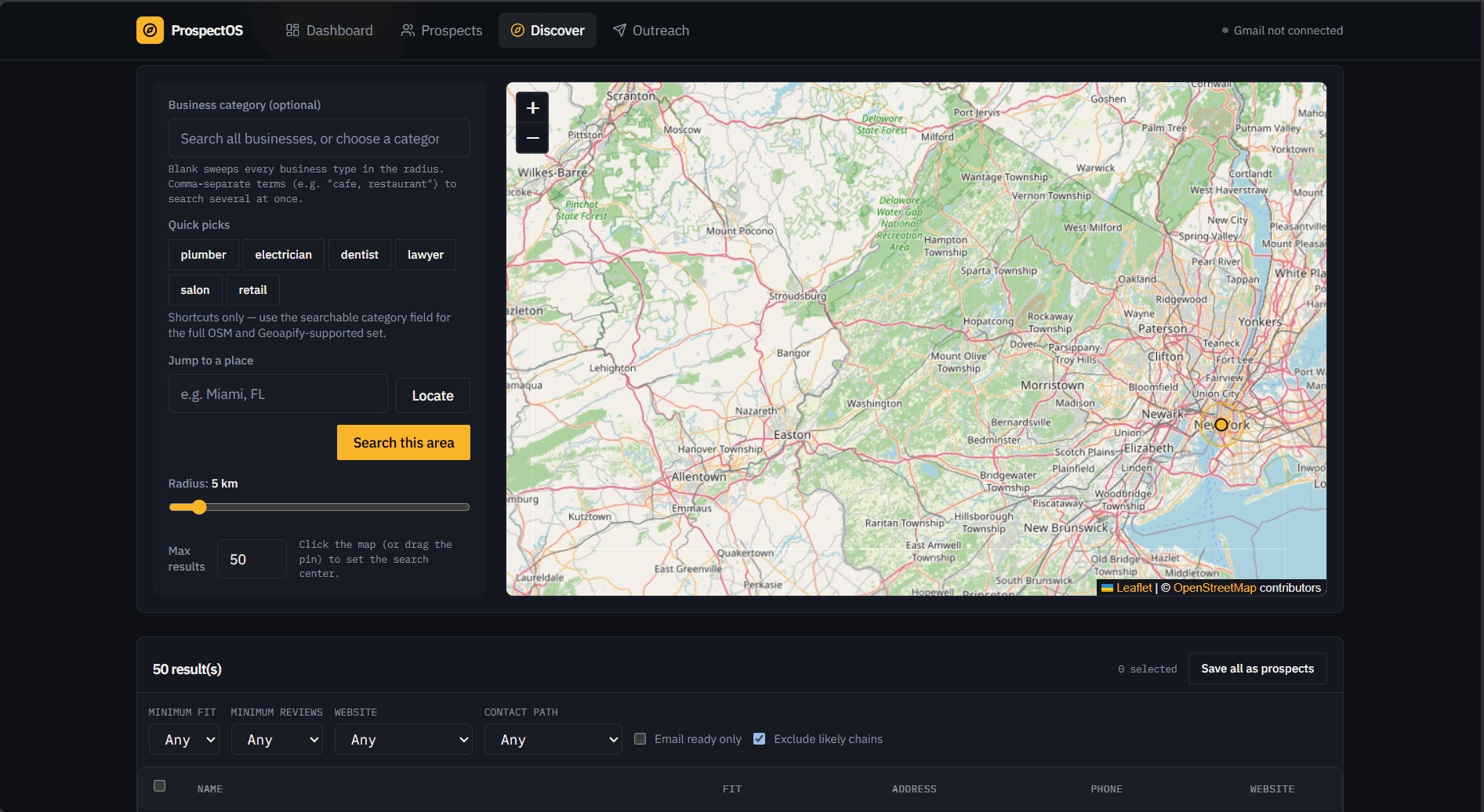1484x812 pixels.
Task: Zoom out the map with minus button
Action: pyautogui.click(x=532, y=138)
